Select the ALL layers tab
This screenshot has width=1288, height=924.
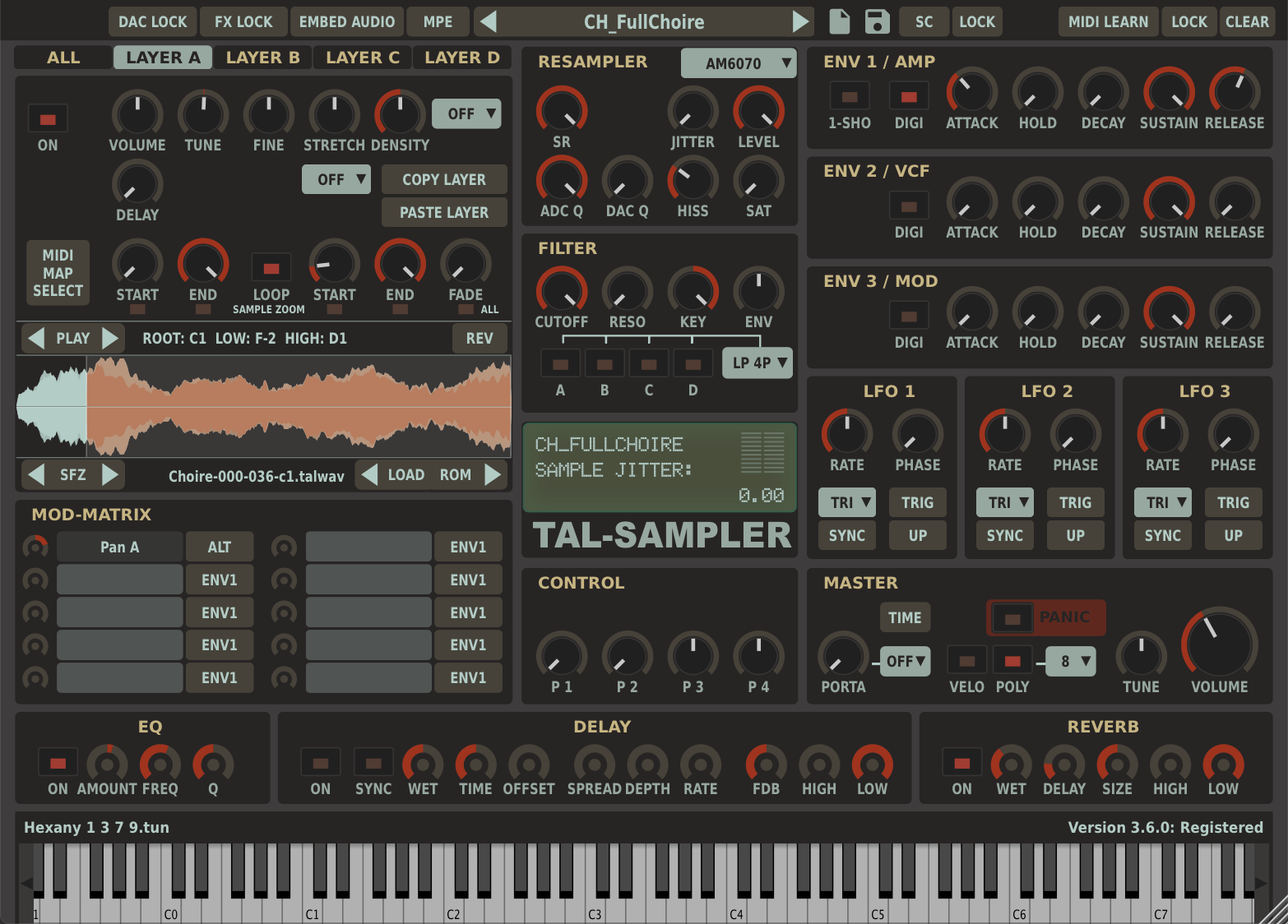pos(63,57)
